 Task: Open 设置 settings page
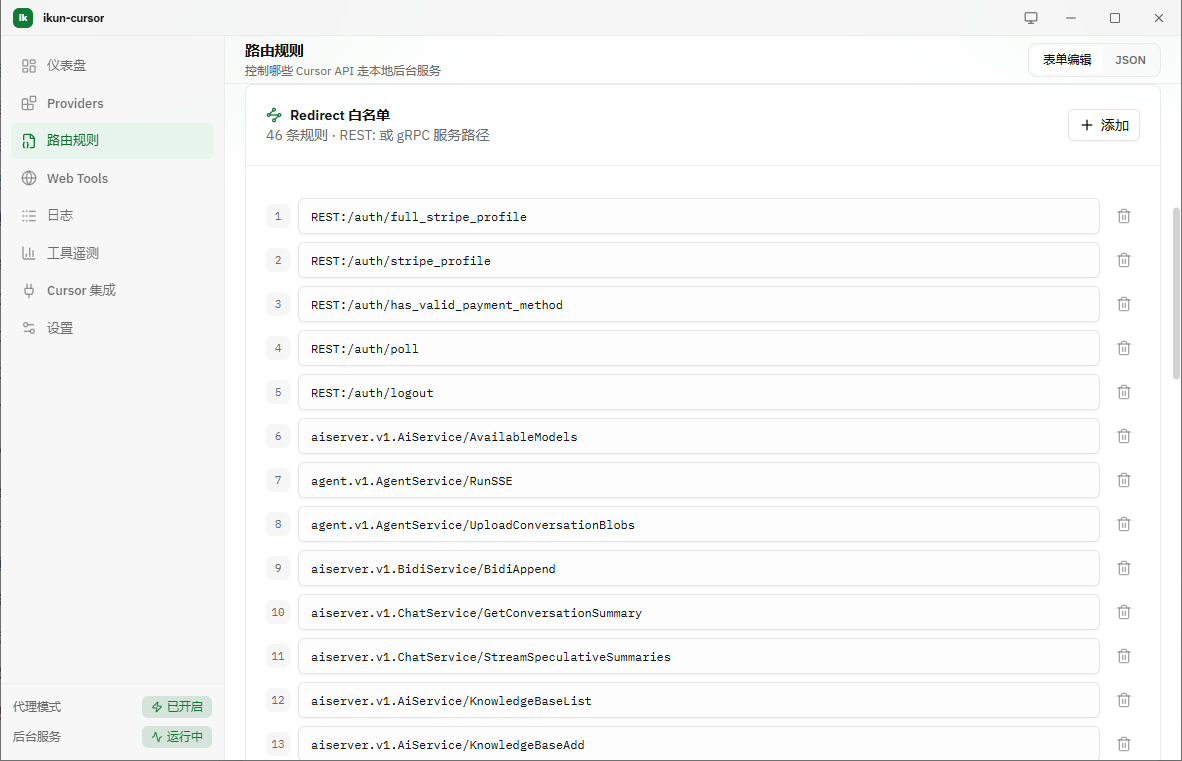tap(112, 329)
